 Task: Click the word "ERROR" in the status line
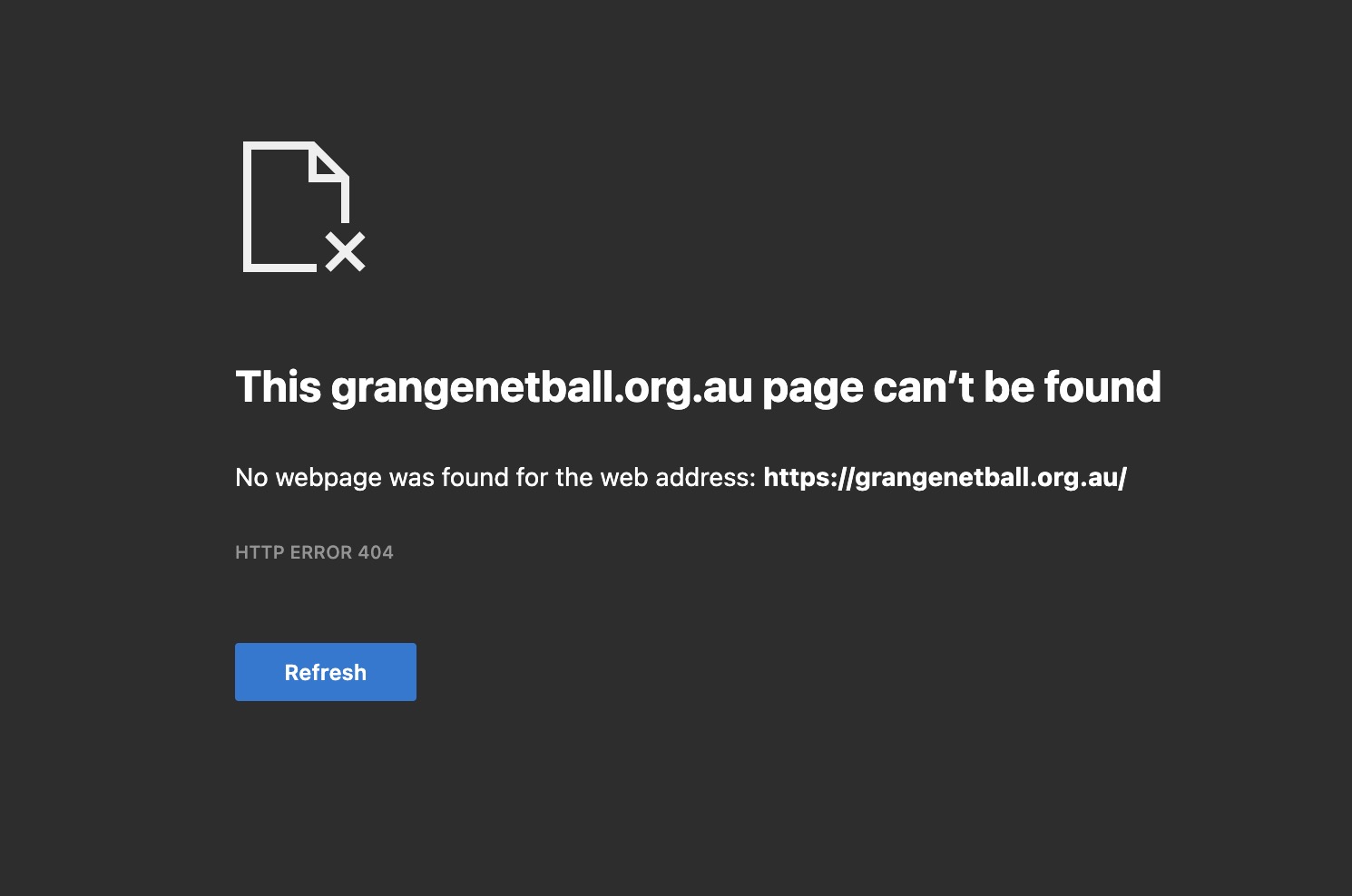pos(320,552)
